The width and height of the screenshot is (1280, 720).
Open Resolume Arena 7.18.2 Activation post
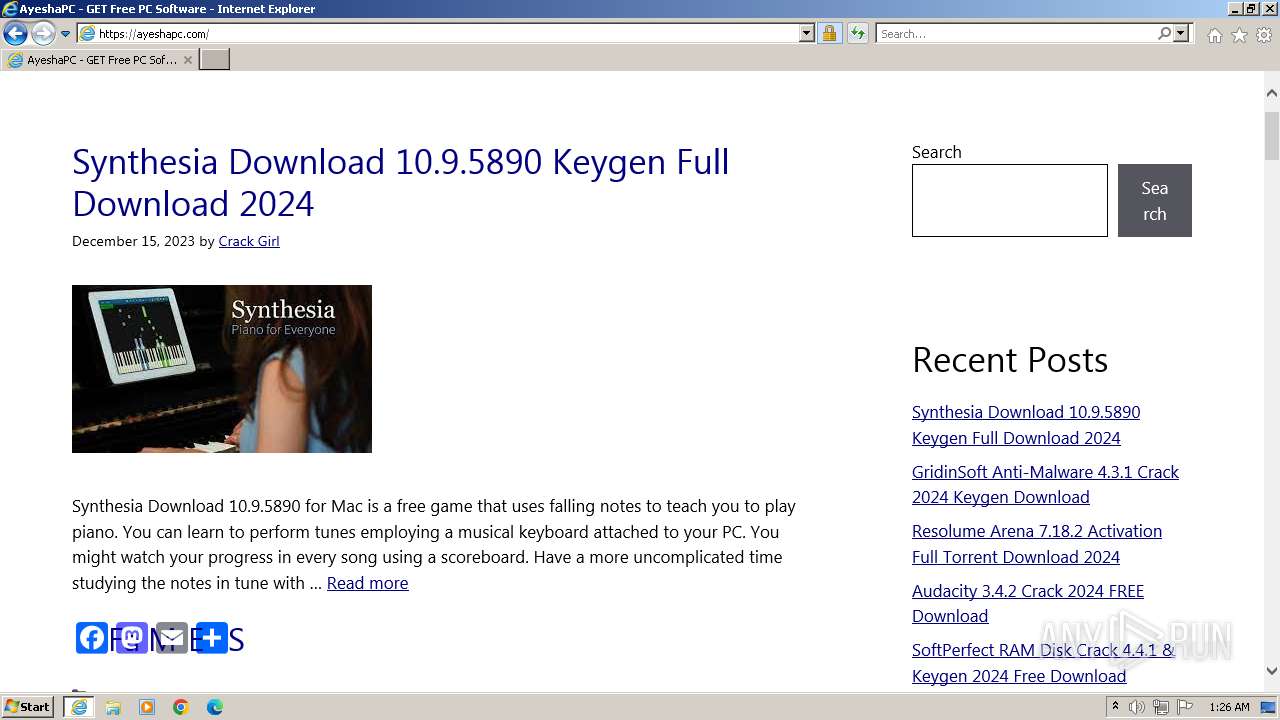(x=1037, y=544)
